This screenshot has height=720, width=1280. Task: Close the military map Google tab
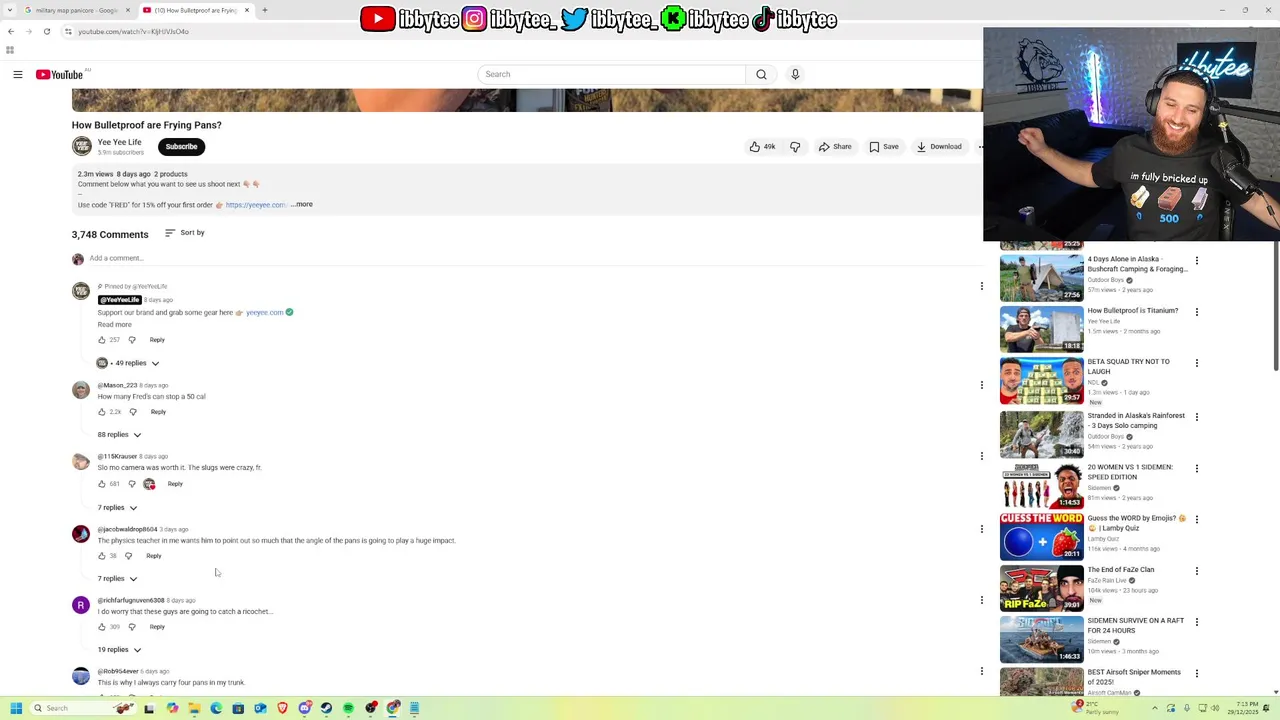click(126, 10)
